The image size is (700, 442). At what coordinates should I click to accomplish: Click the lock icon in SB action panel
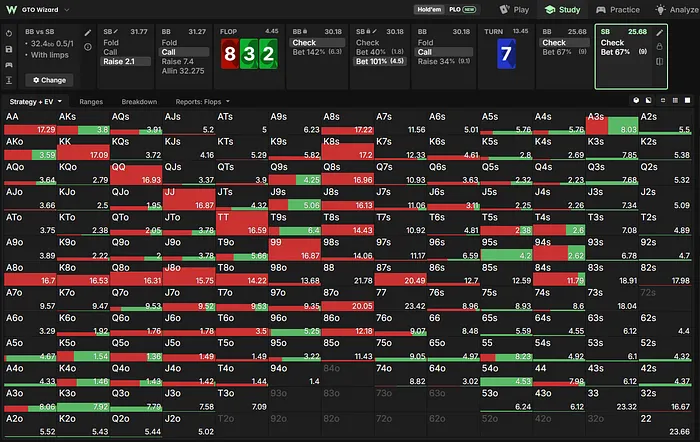pyautogui.click(x=659, y=46)
